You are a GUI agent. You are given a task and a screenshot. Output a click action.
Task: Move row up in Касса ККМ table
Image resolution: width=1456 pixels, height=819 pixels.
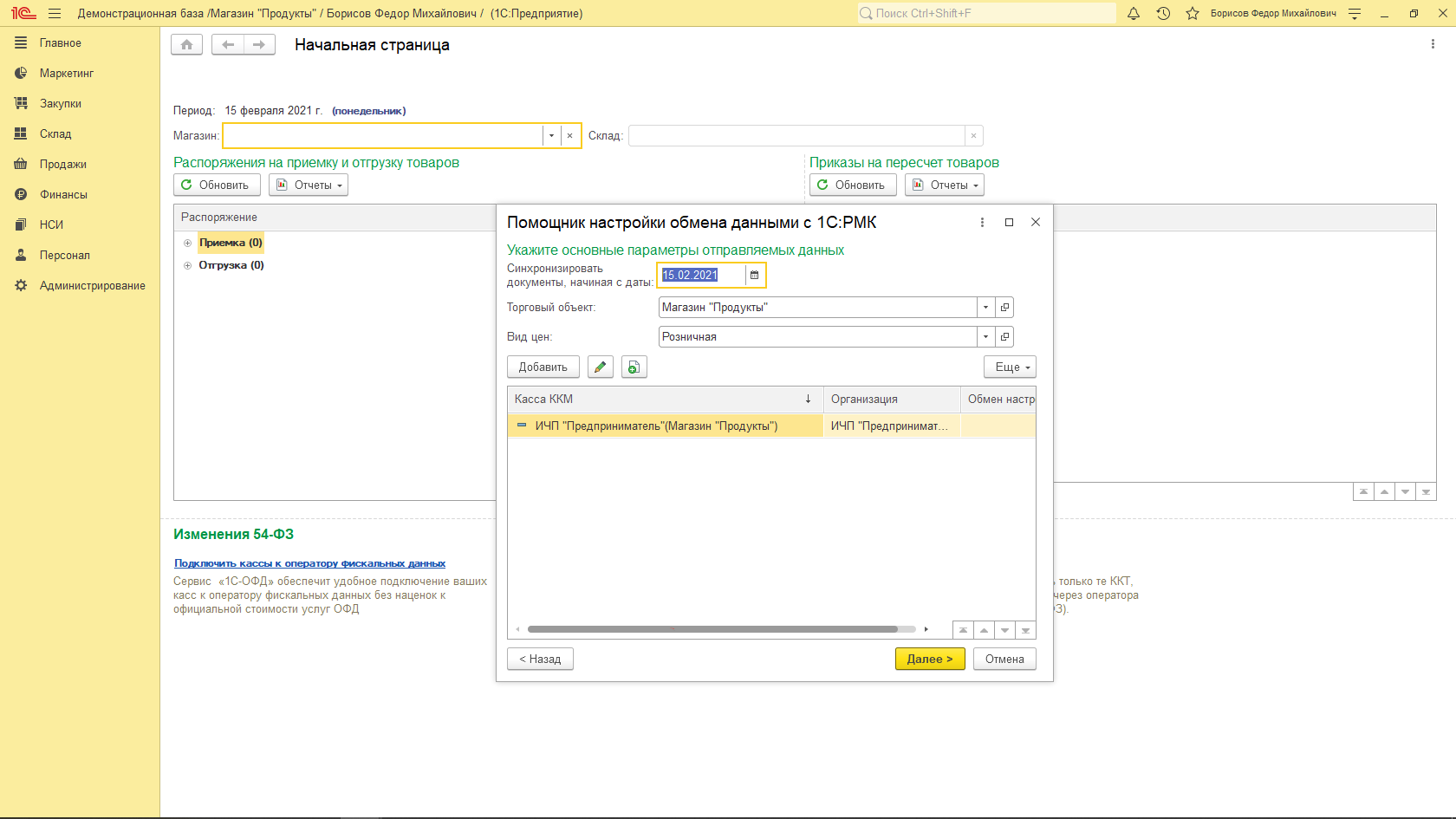[x=984, y=630]
